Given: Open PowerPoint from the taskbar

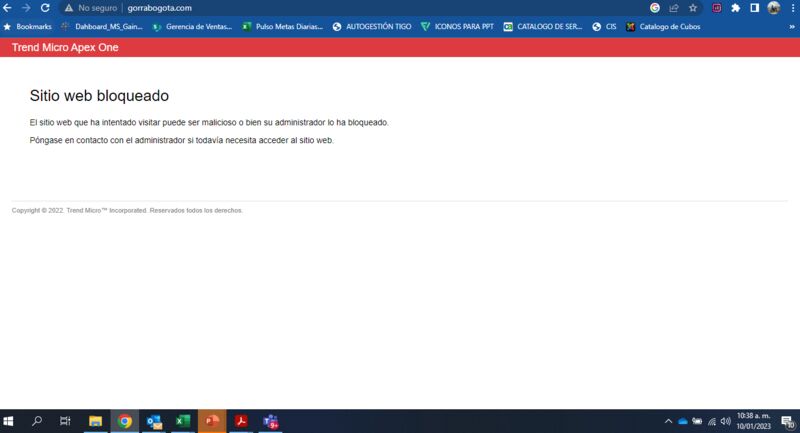Looking at the screenshot, I should click(212, 421).
